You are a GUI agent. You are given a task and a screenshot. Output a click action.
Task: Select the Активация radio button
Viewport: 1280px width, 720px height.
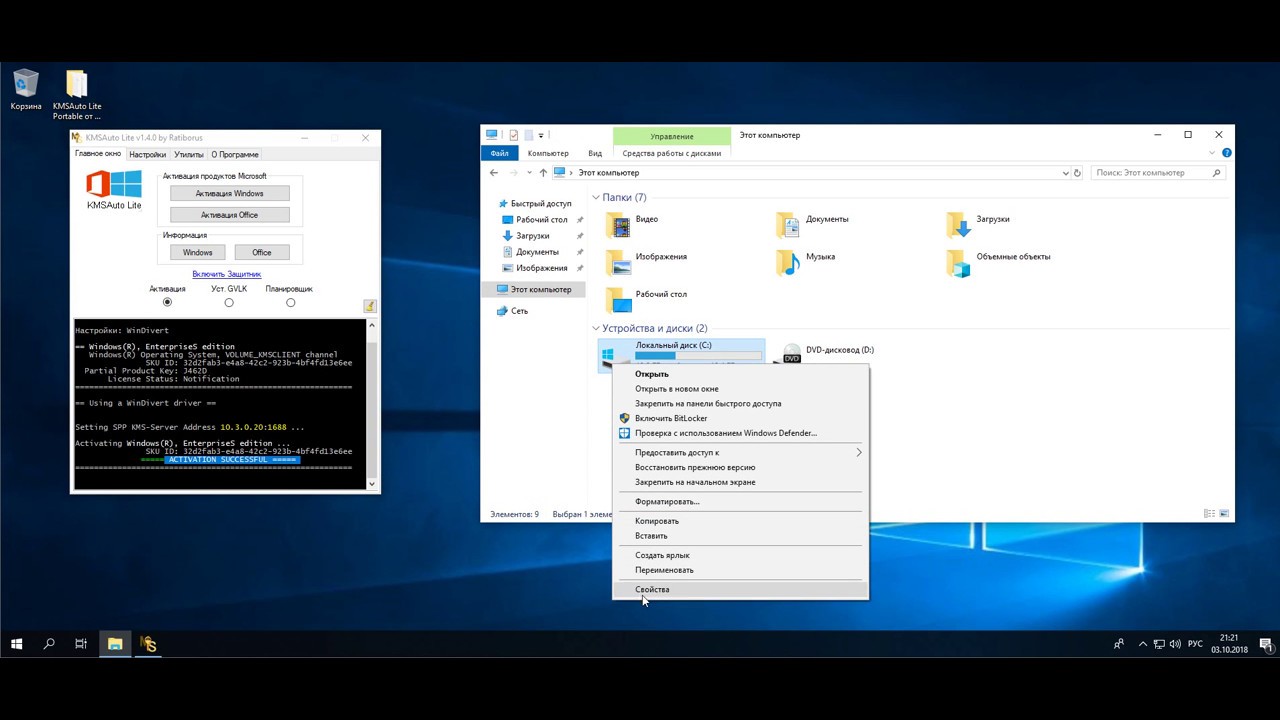167,302
